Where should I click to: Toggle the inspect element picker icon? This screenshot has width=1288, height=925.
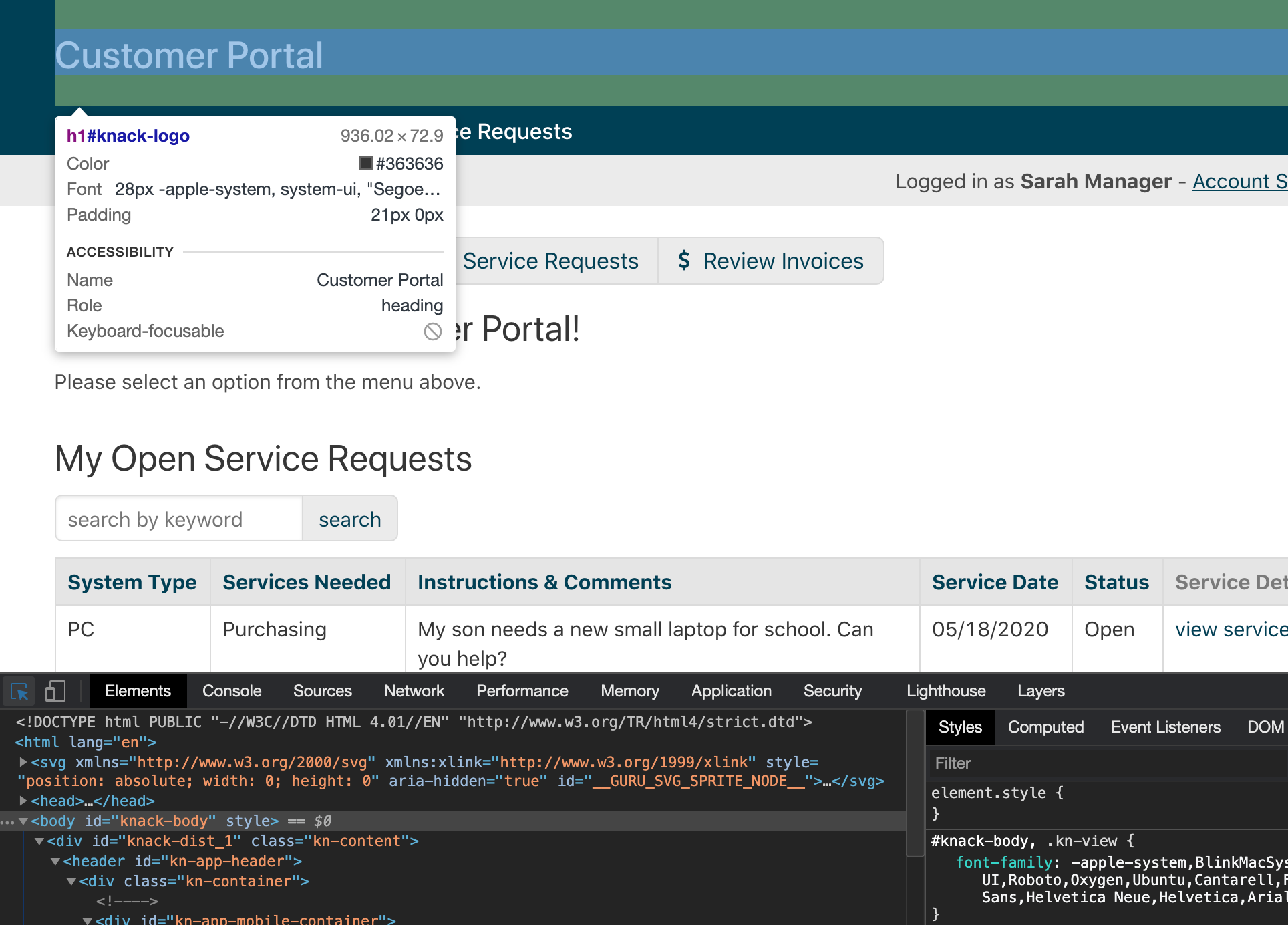[x=19, y=691]
